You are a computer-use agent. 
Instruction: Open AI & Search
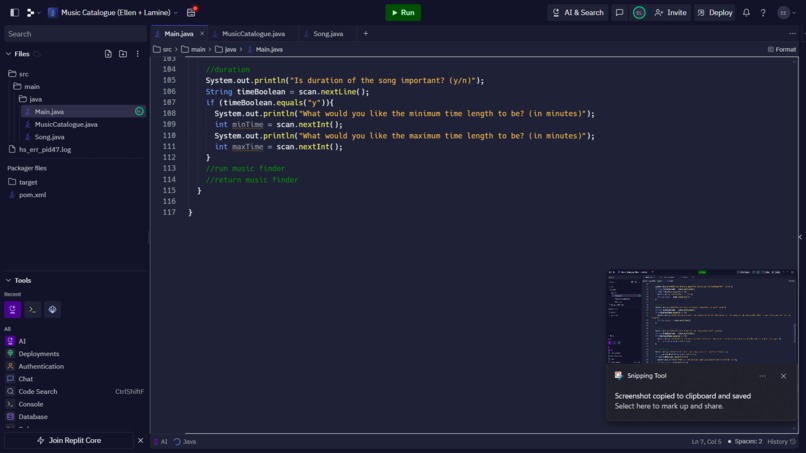578,12
